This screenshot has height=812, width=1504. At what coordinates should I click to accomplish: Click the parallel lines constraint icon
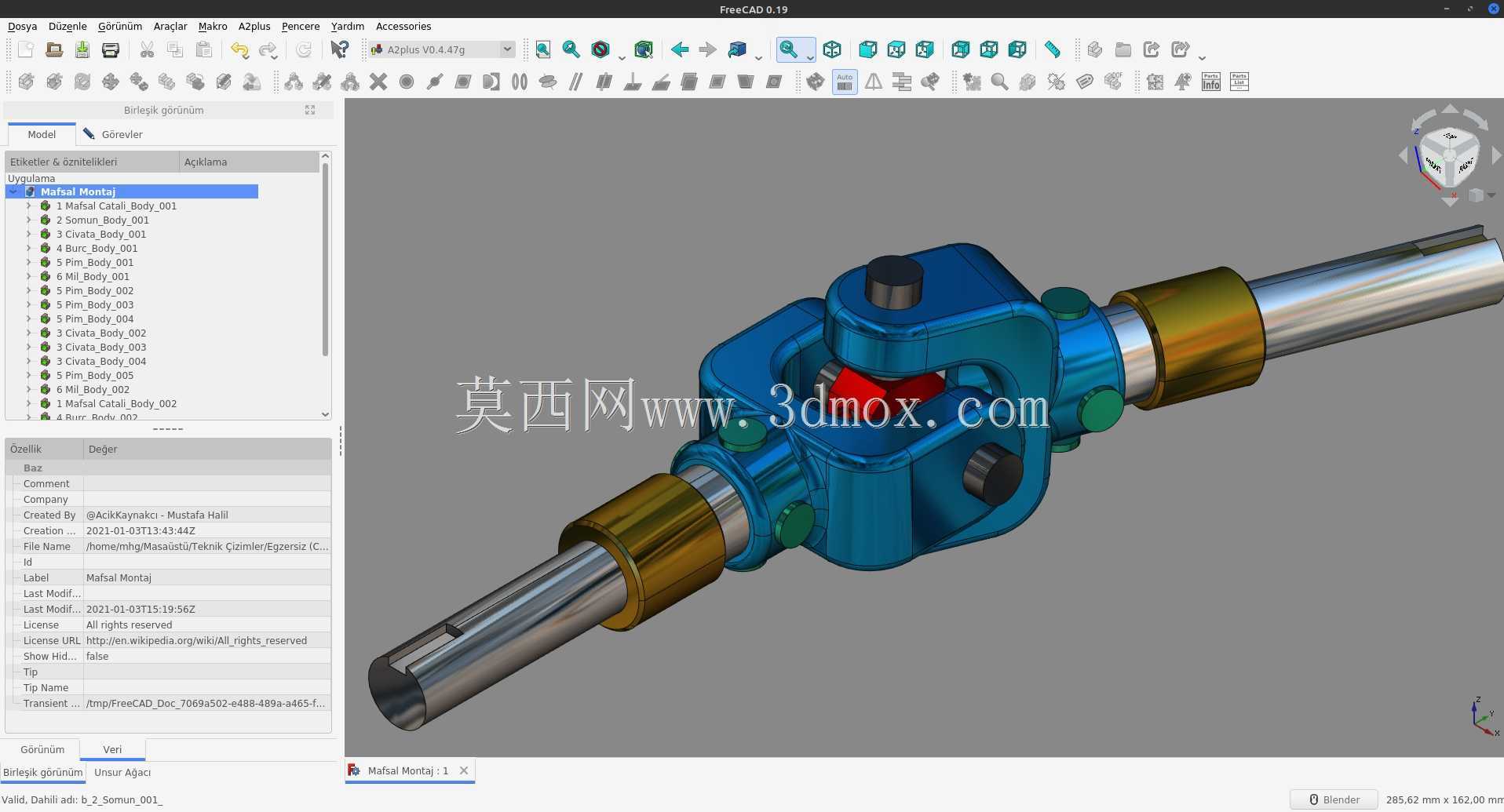576,82
